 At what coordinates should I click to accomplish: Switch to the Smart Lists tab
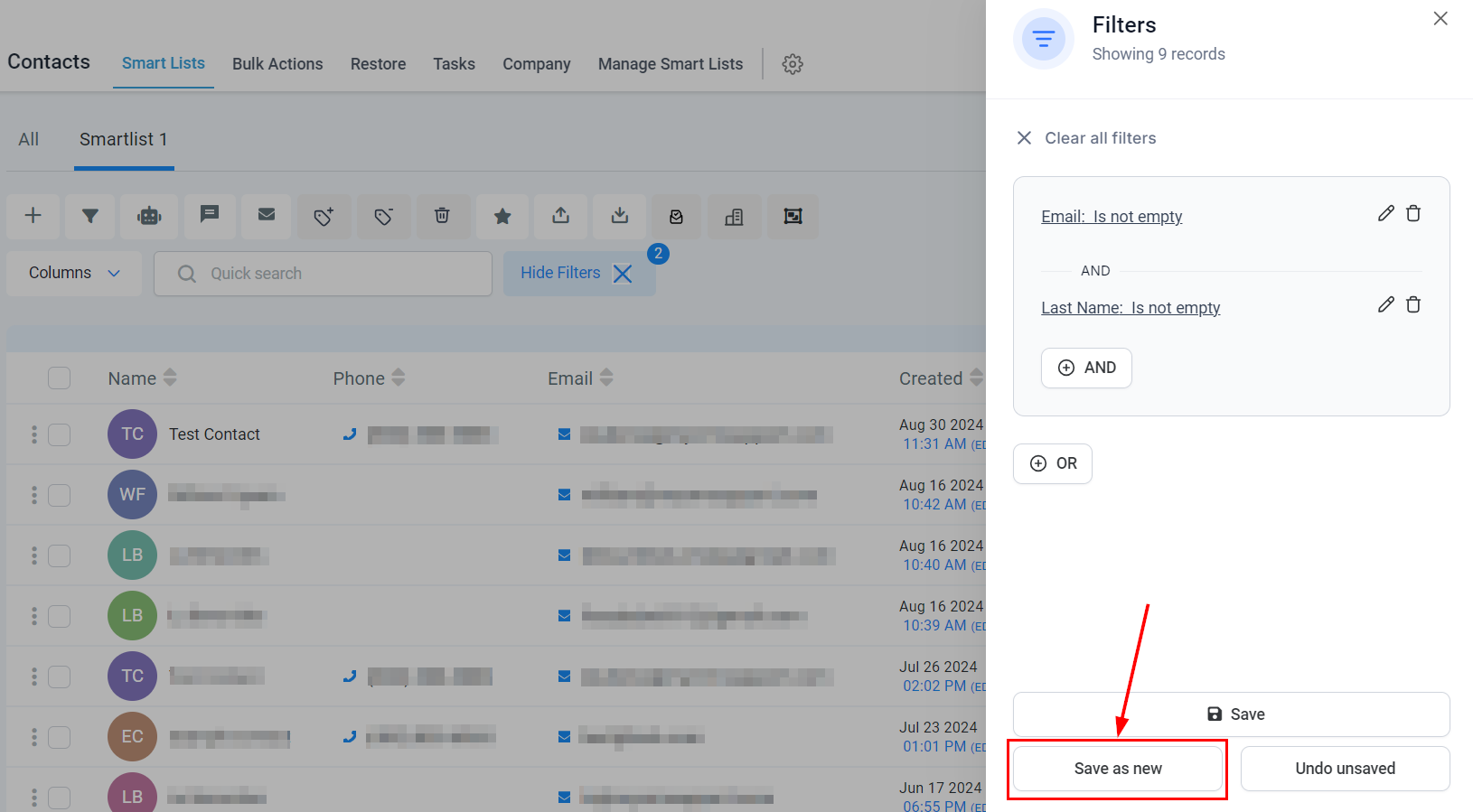[x=164, y=63]
